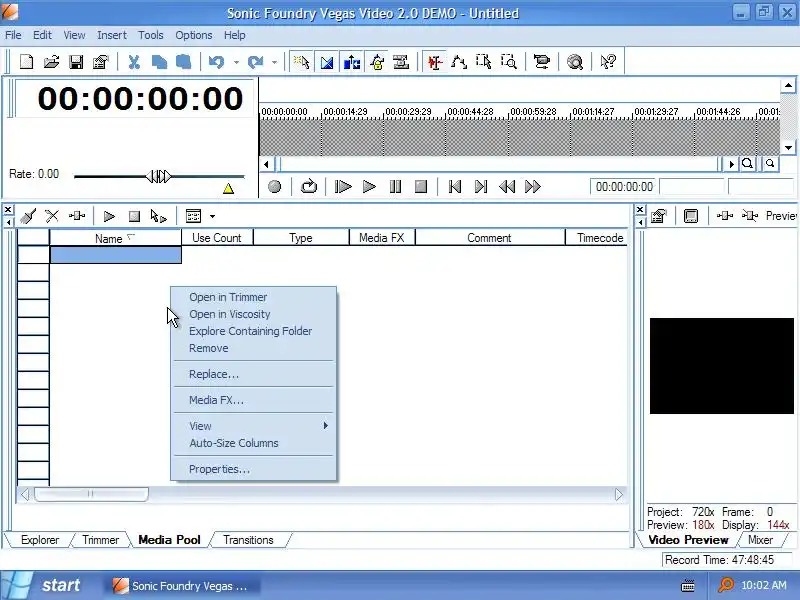800x600 pixels.
Task: Click the Open project folder icon
Action: pyautogui.click(x=51, y=62)
